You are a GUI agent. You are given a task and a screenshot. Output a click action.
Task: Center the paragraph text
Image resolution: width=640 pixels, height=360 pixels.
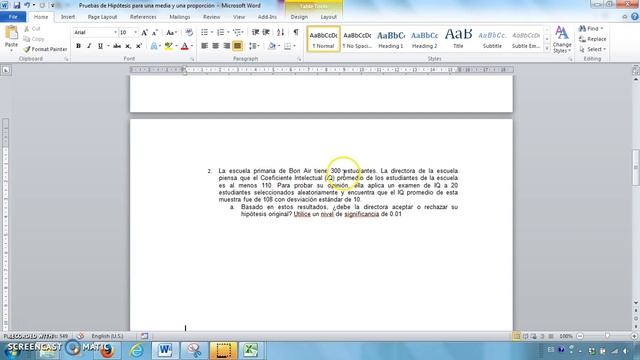[216, 46]
